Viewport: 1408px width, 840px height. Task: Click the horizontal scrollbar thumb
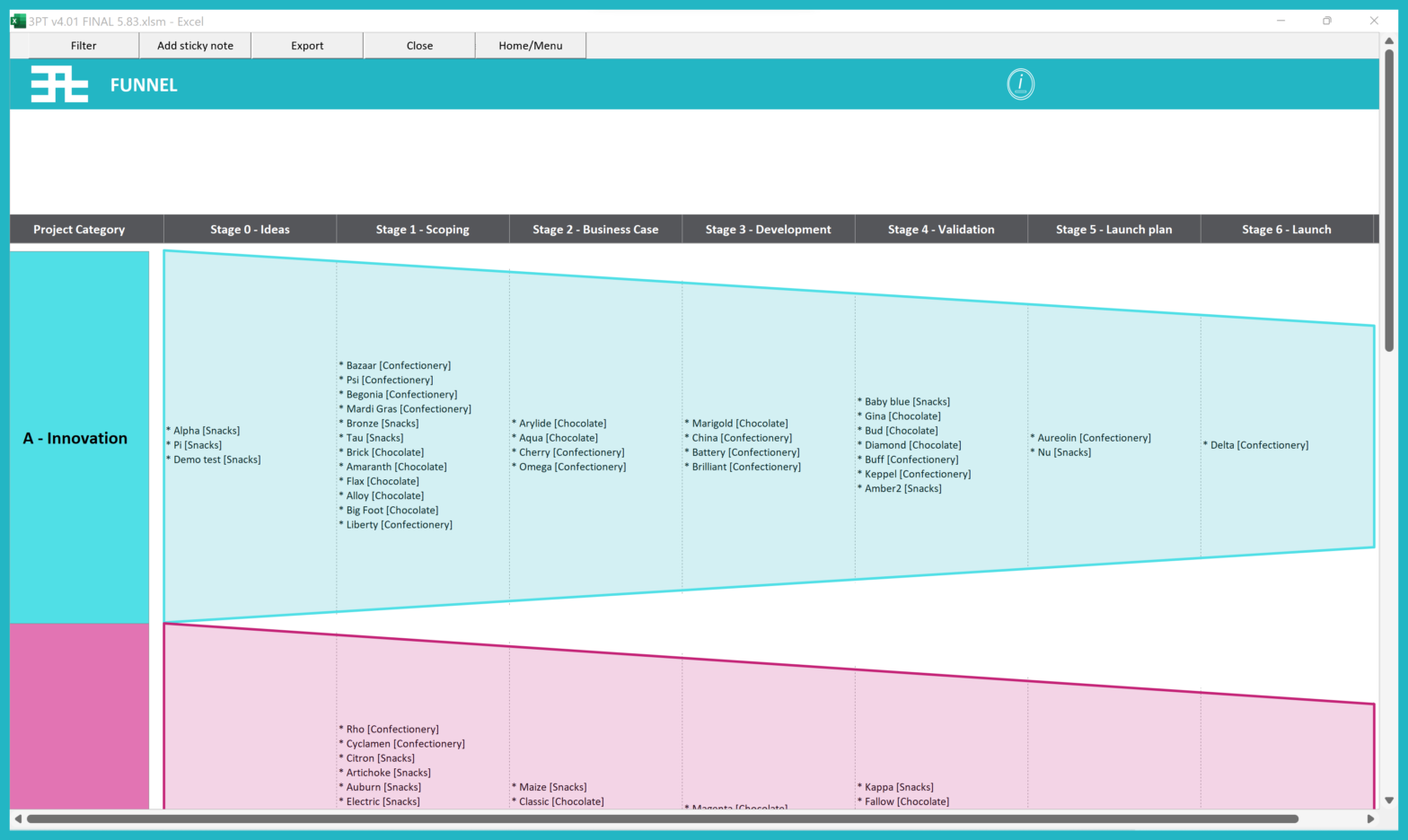(x=663, y=818)
